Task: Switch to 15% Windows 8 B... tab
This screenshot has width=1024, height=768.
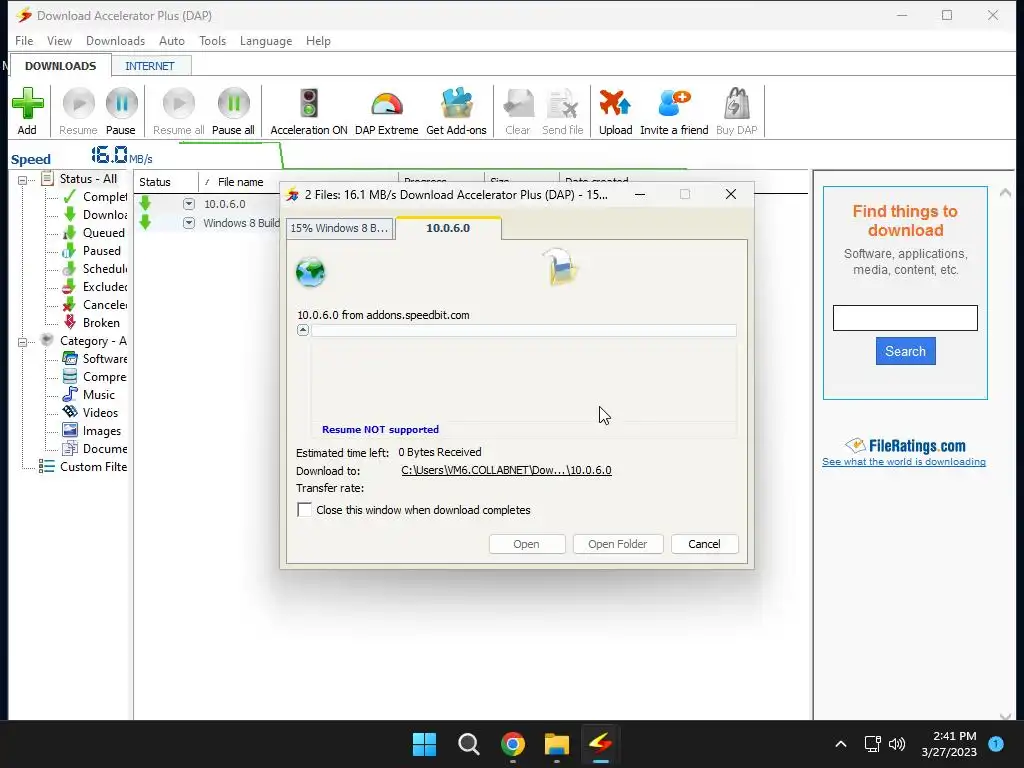Action: (x=340, y=228)
